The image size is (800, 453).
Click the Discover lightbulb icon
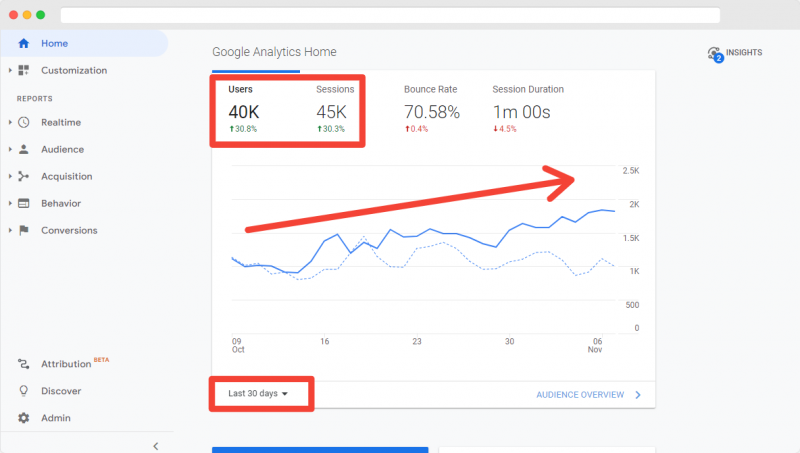tap(23, 391)
